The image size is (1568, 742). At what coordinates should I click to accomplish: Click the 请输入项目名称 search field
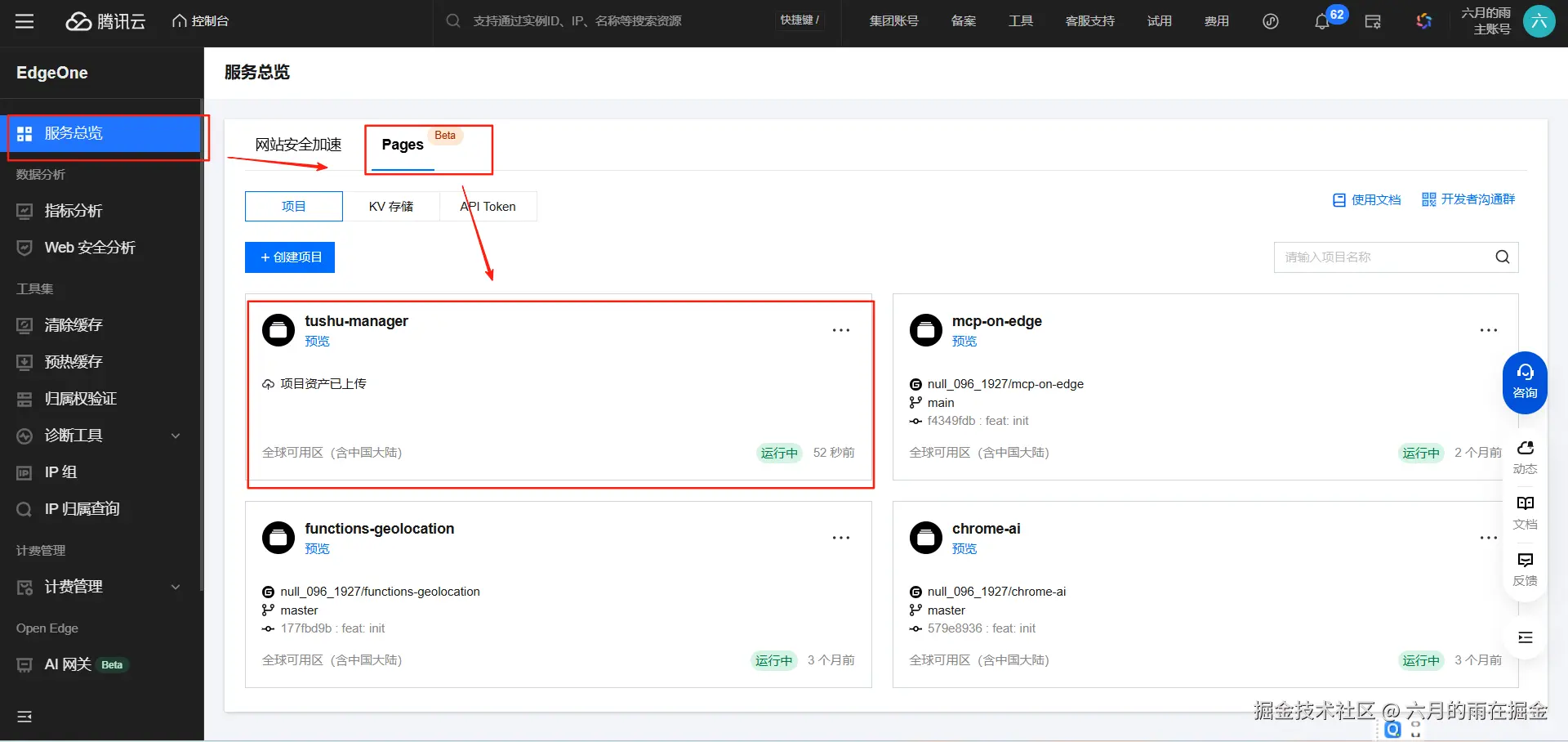(x=1396, y=257)
